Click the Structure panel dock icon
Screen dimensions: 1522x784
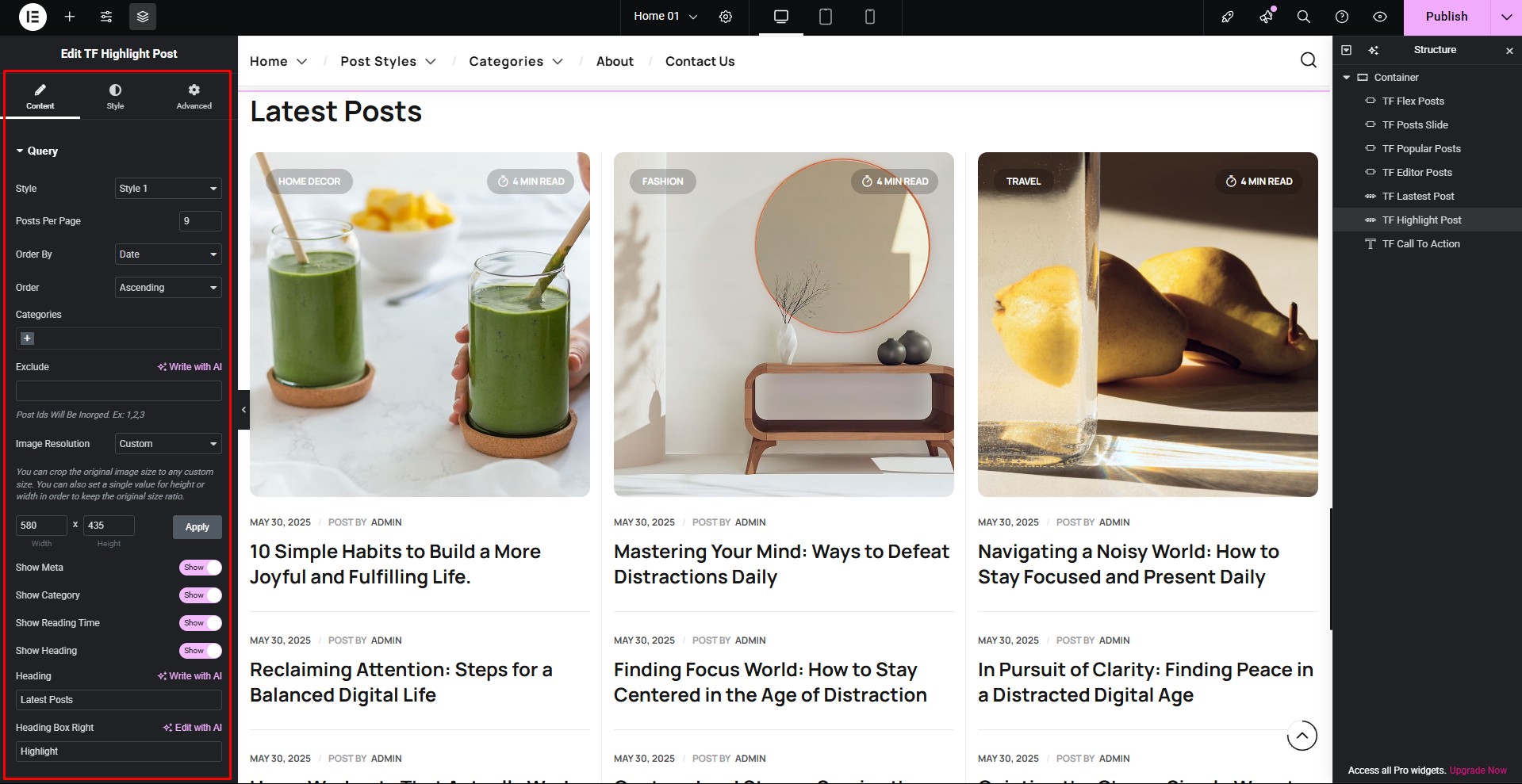pyautogui.click(x=1346, y=50)
